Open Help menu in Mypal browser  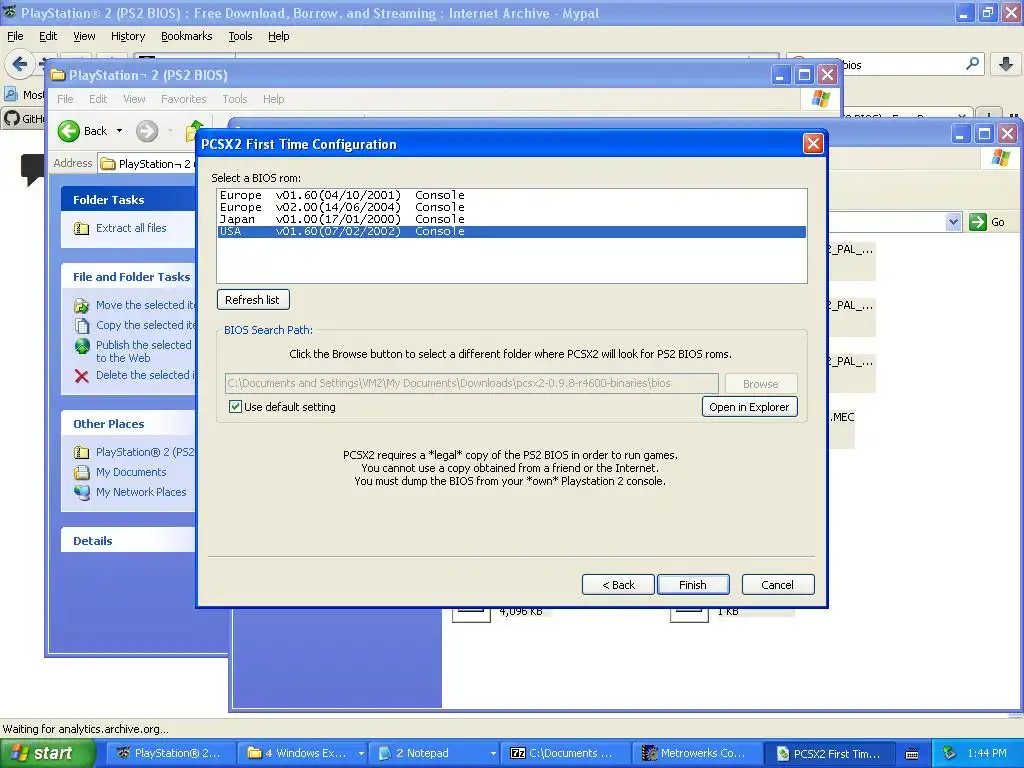tap(278, 36)
